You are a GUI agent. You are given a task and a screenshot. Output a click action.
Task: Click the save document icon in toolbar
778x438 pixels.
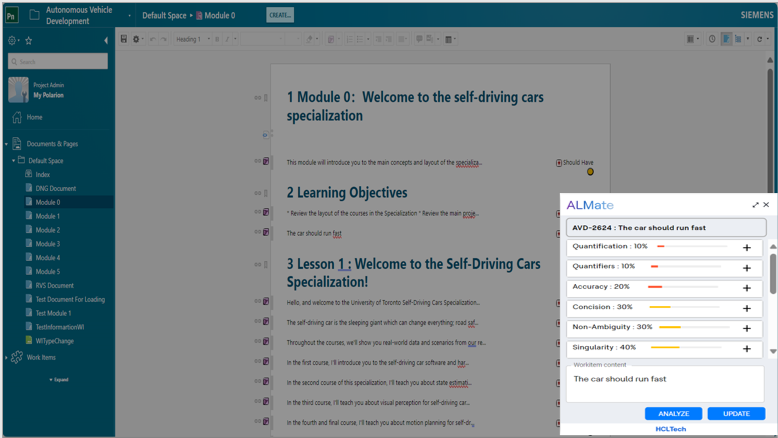point(123,40)
